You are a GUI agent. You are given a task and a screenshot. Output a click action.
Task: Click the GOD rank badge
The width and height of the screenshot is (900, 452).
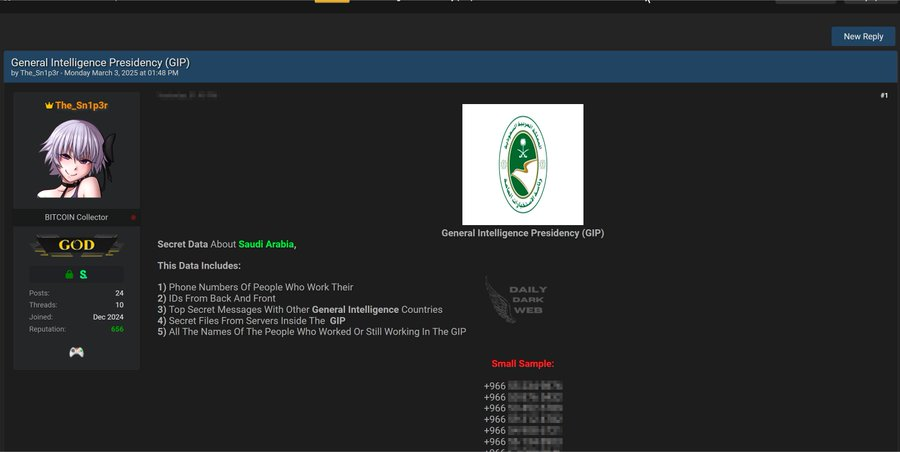coord(76,245)
